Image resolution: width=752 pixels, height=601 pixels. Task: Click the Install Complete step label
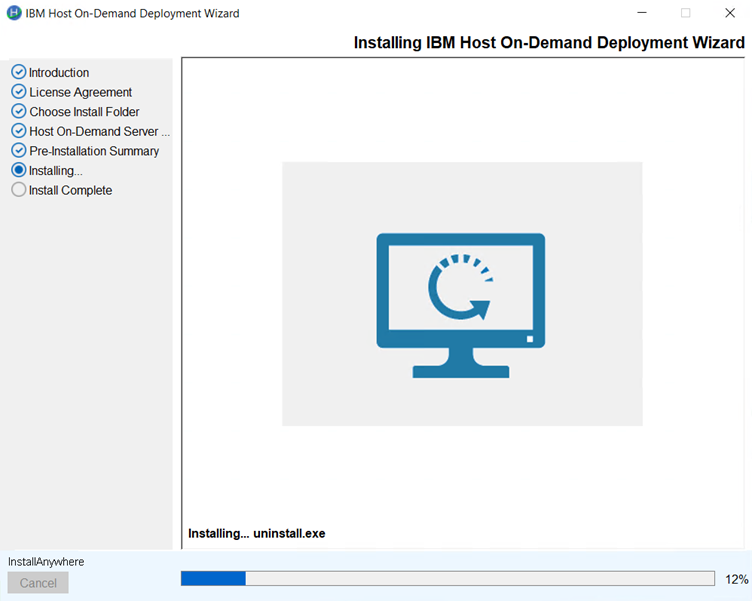click(x=70, y=190)
